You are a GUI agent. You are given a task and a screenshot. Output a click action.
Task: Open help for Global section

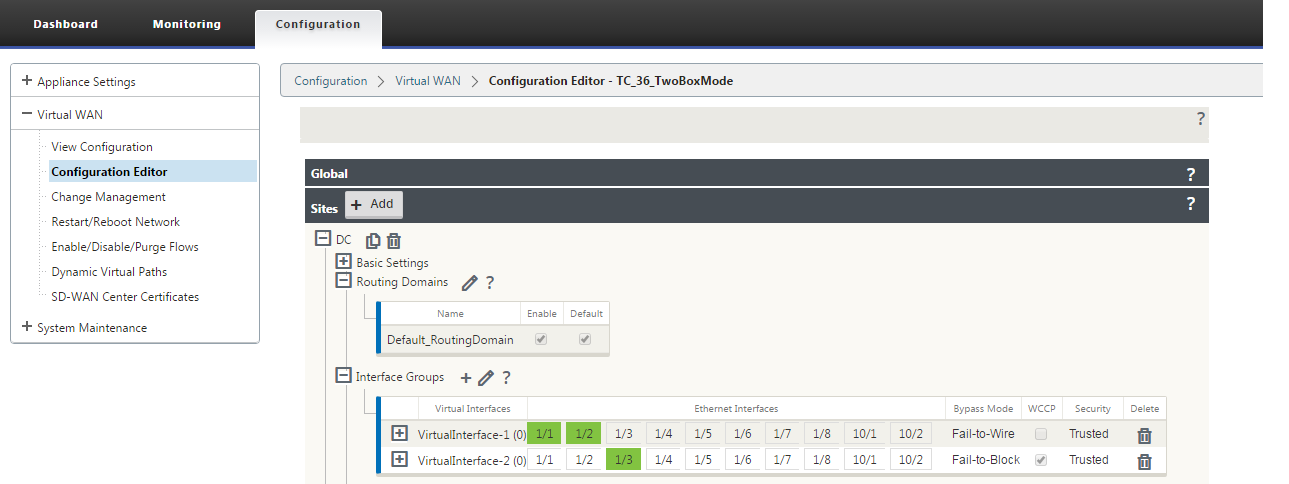[x=1190, y=174]
